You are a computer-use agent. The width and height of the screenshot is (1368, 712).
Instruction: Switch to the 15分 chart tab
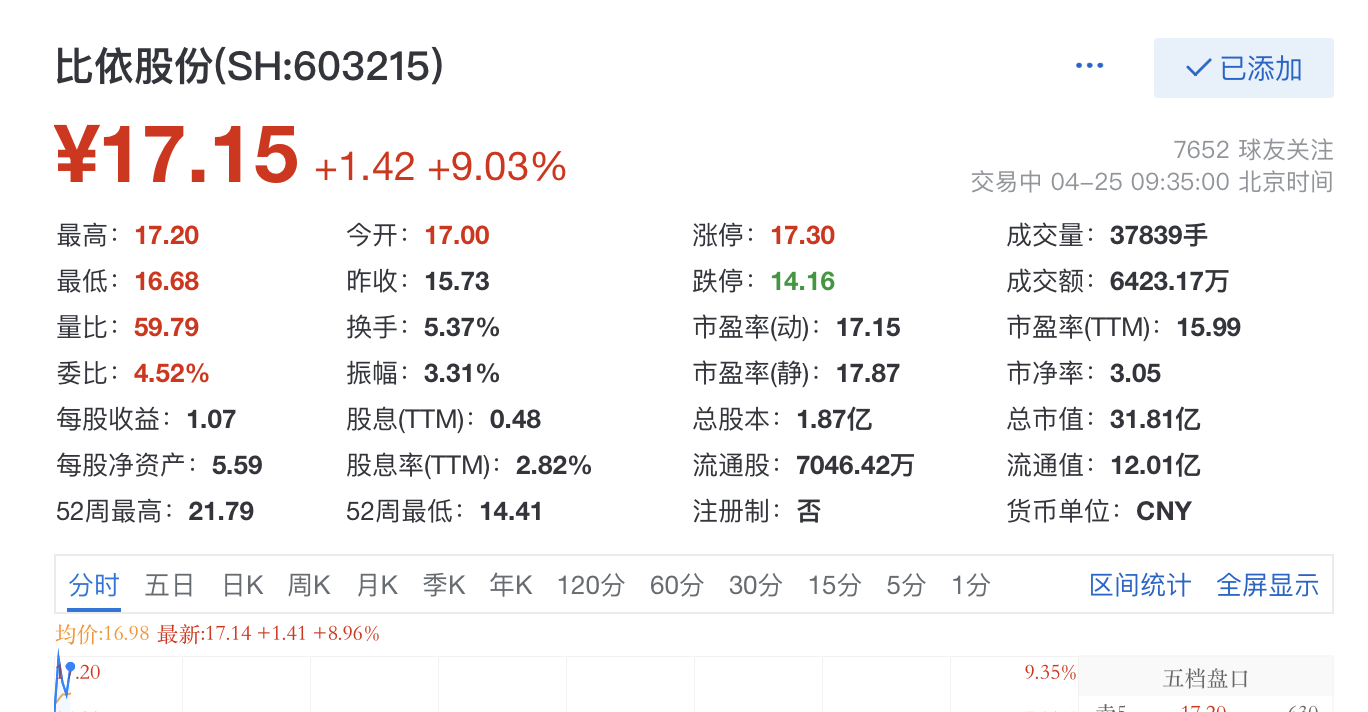834,585
